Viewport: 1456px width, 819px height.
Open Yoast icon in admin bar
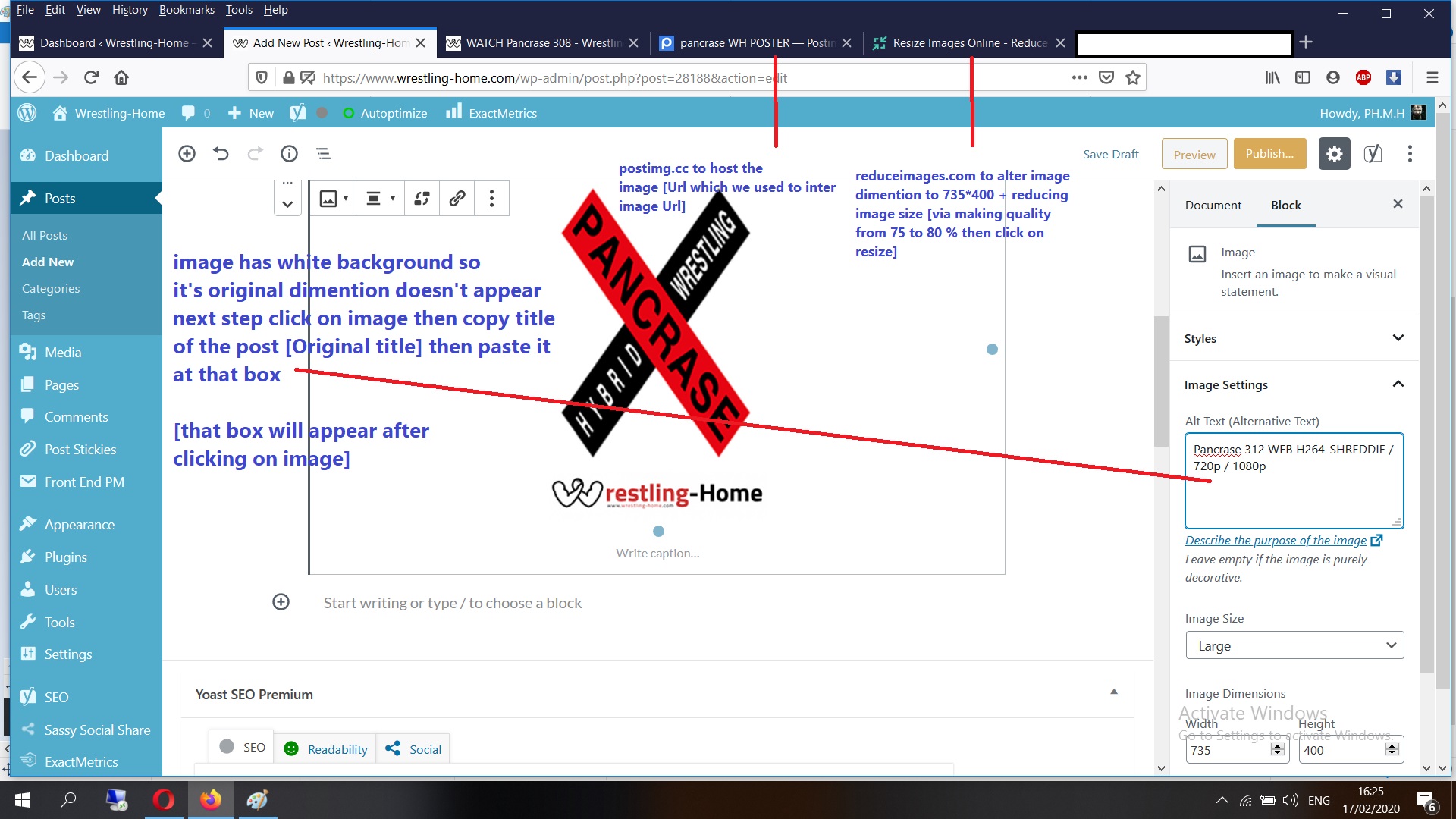[x=297, y=113]
